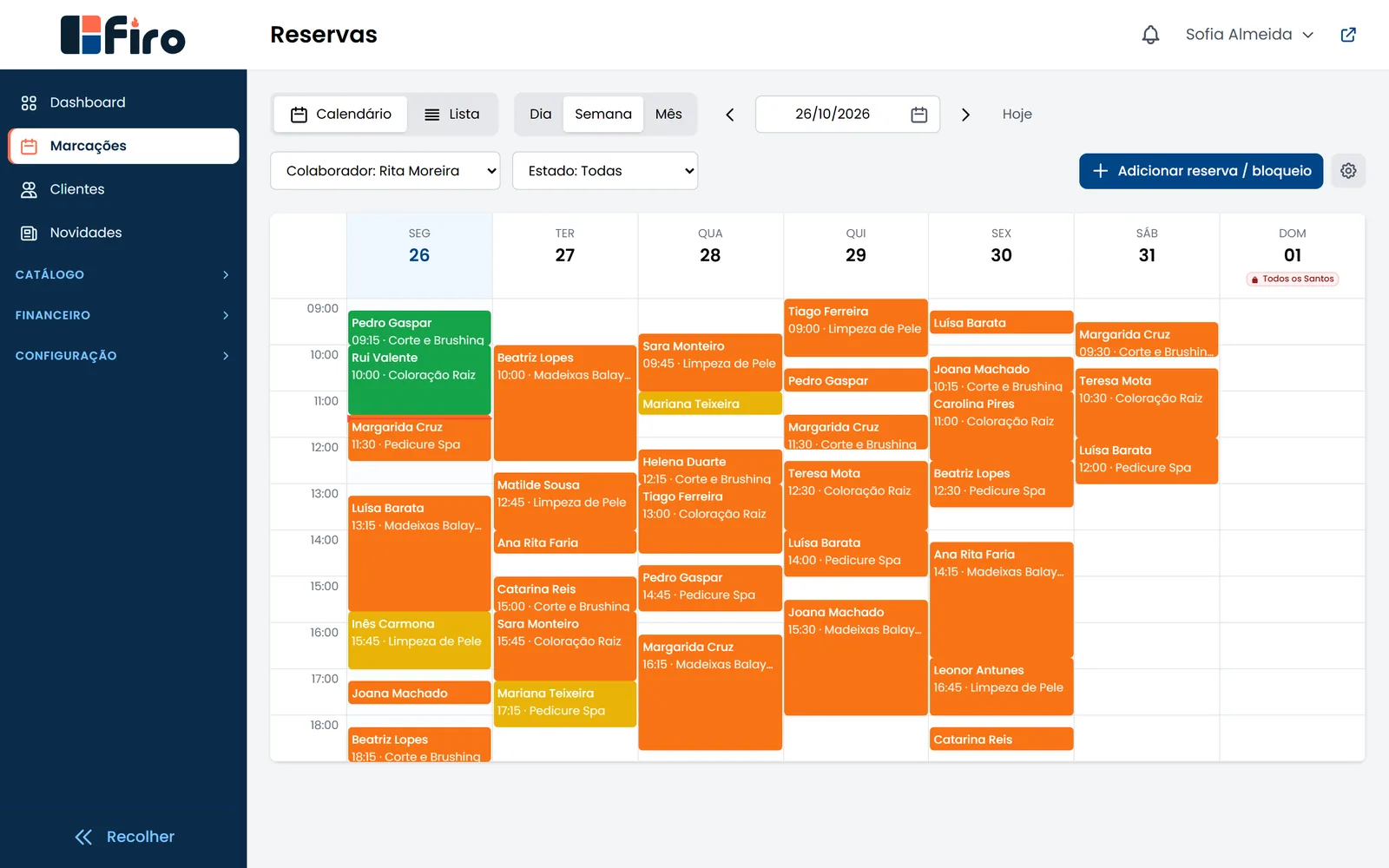
Task: Expand the Configuração section
Action: (123, 356)
